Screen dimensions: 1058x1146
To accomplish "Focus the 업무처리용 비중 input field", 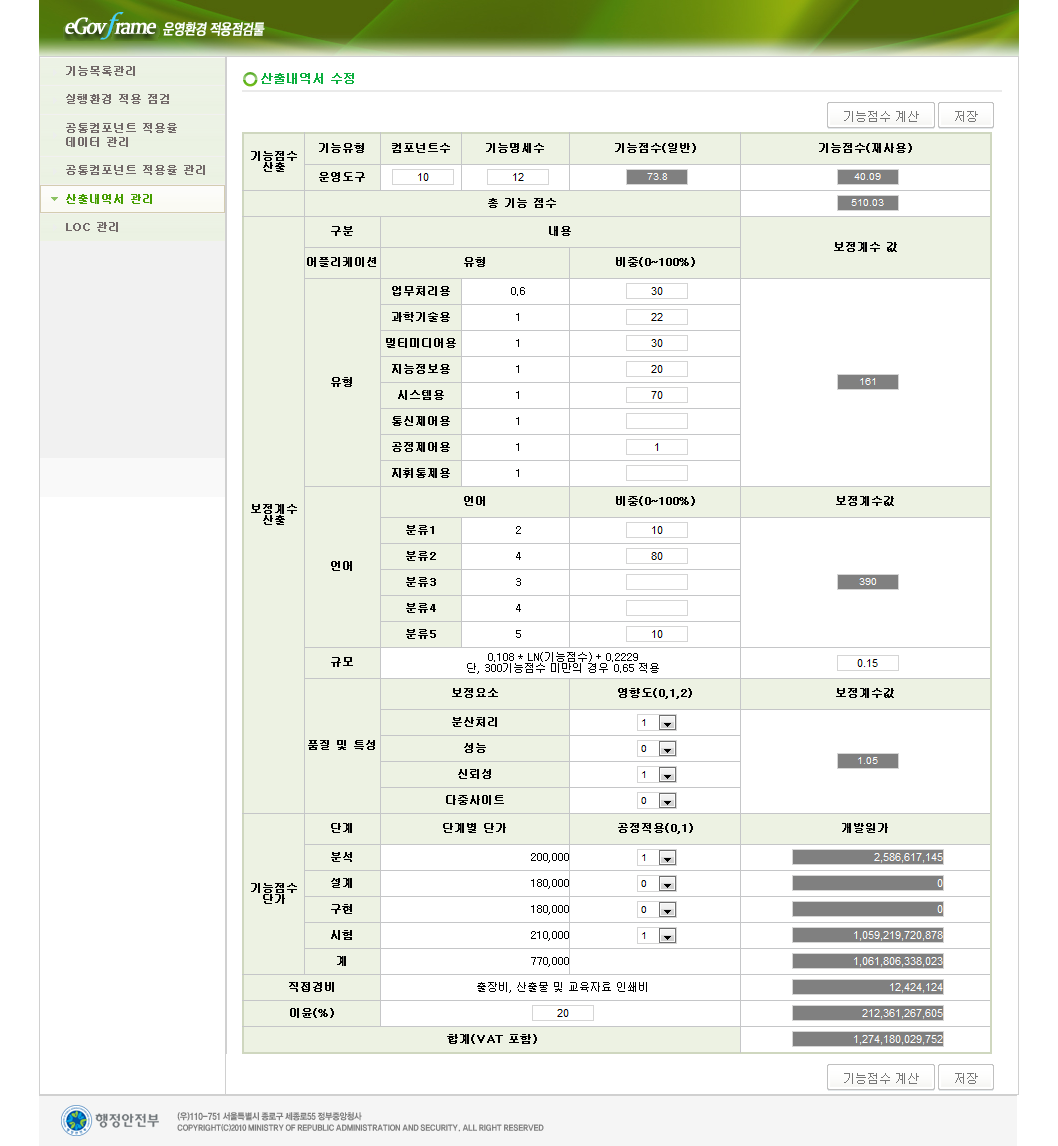I will click(x=656, y=291).
